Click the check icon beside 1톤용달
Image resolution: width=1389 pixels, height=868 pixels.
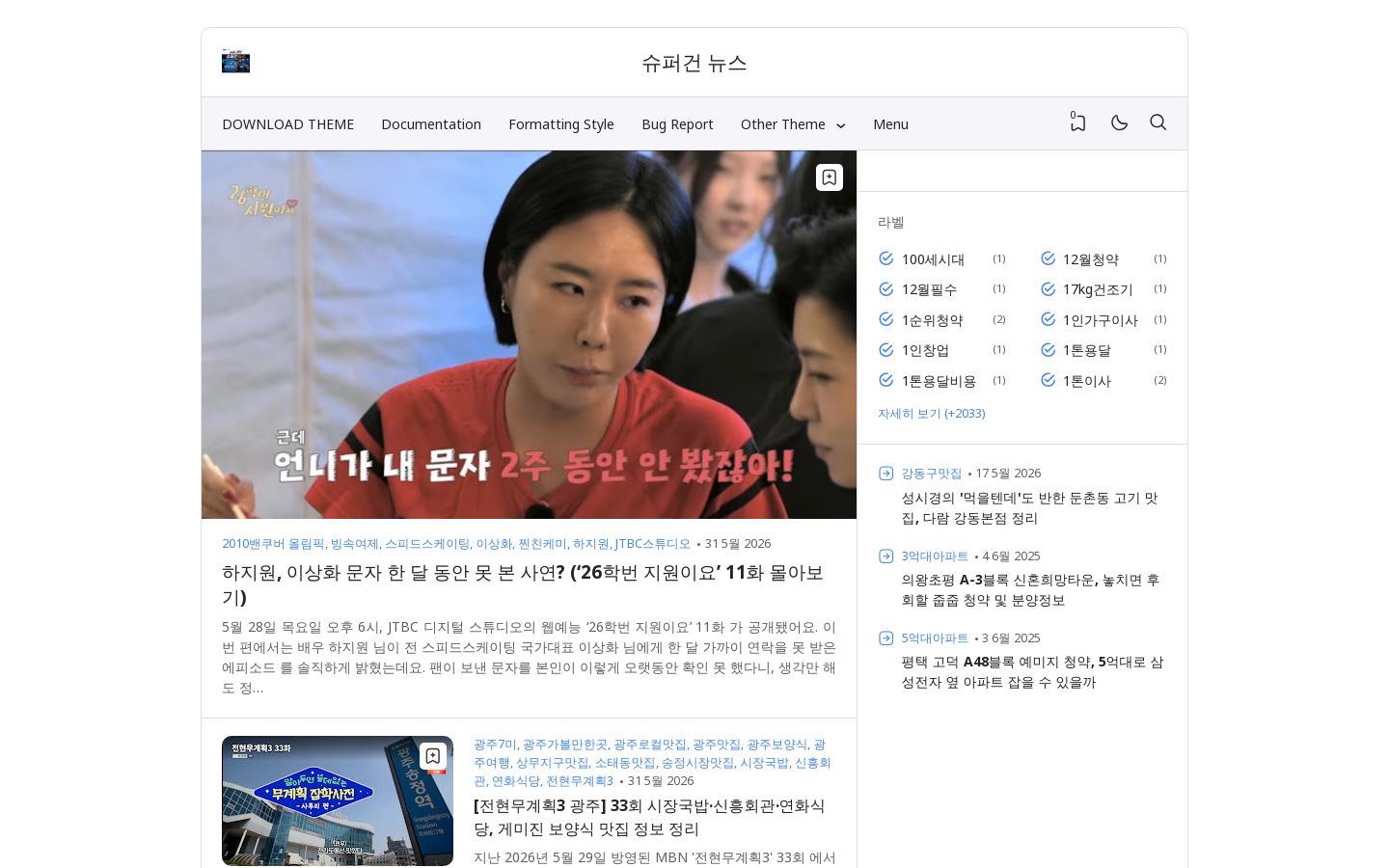(1048, 350)
